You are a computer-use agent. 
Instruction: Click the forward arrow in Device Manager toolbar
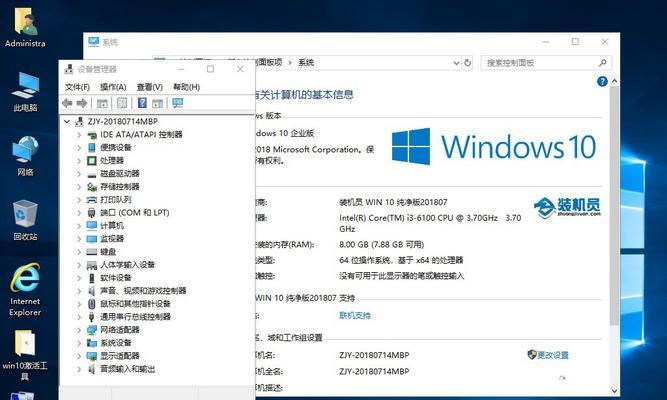[82, 103]
